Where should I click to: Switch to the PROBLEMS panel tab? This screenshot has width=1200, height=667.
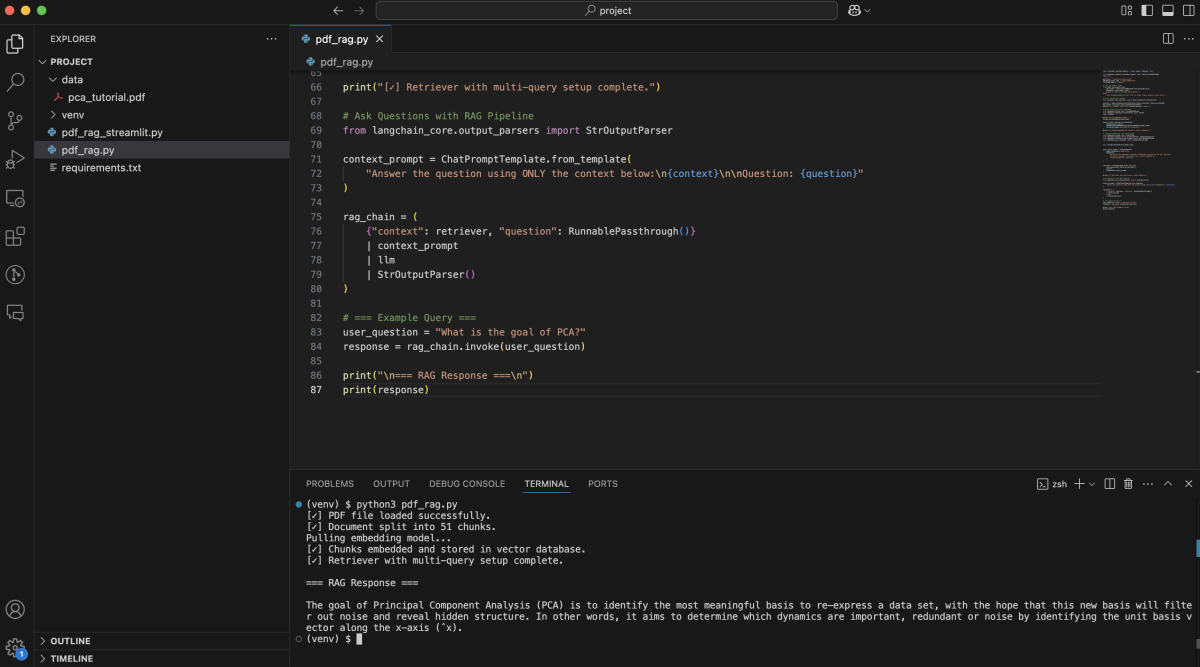[330, 484]
